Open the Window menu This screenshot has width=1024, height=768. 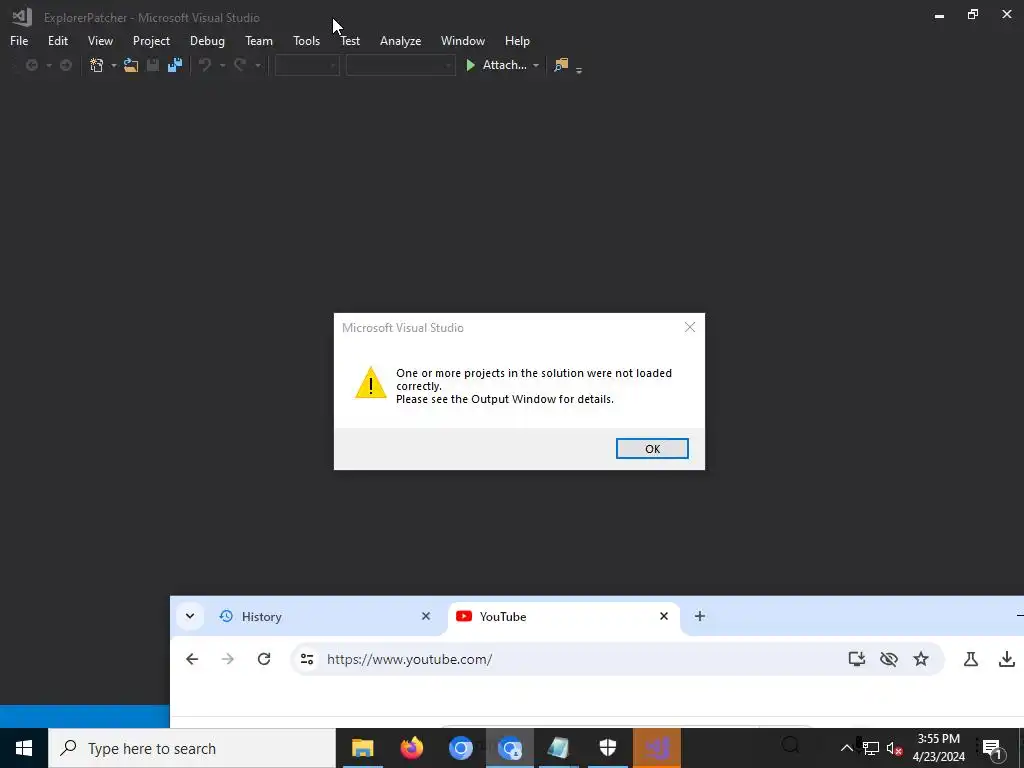pos(462,40)
